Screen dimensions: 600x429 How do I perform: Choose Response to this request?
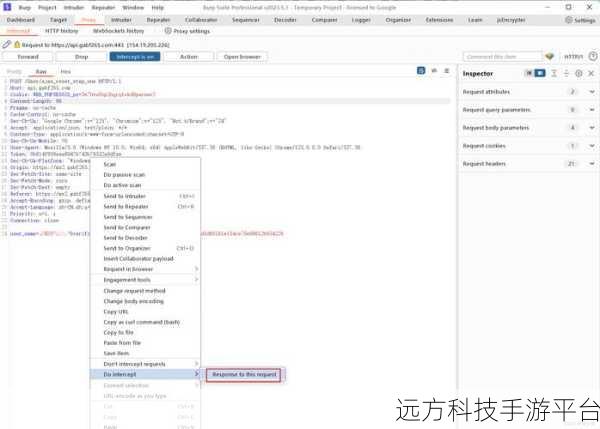point(244,374)
